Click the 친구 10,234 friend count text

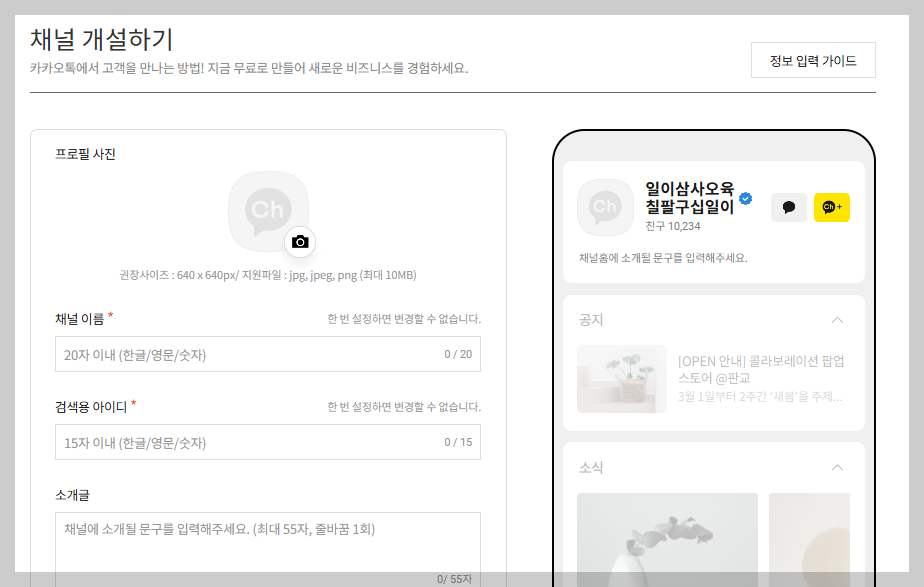672,226
